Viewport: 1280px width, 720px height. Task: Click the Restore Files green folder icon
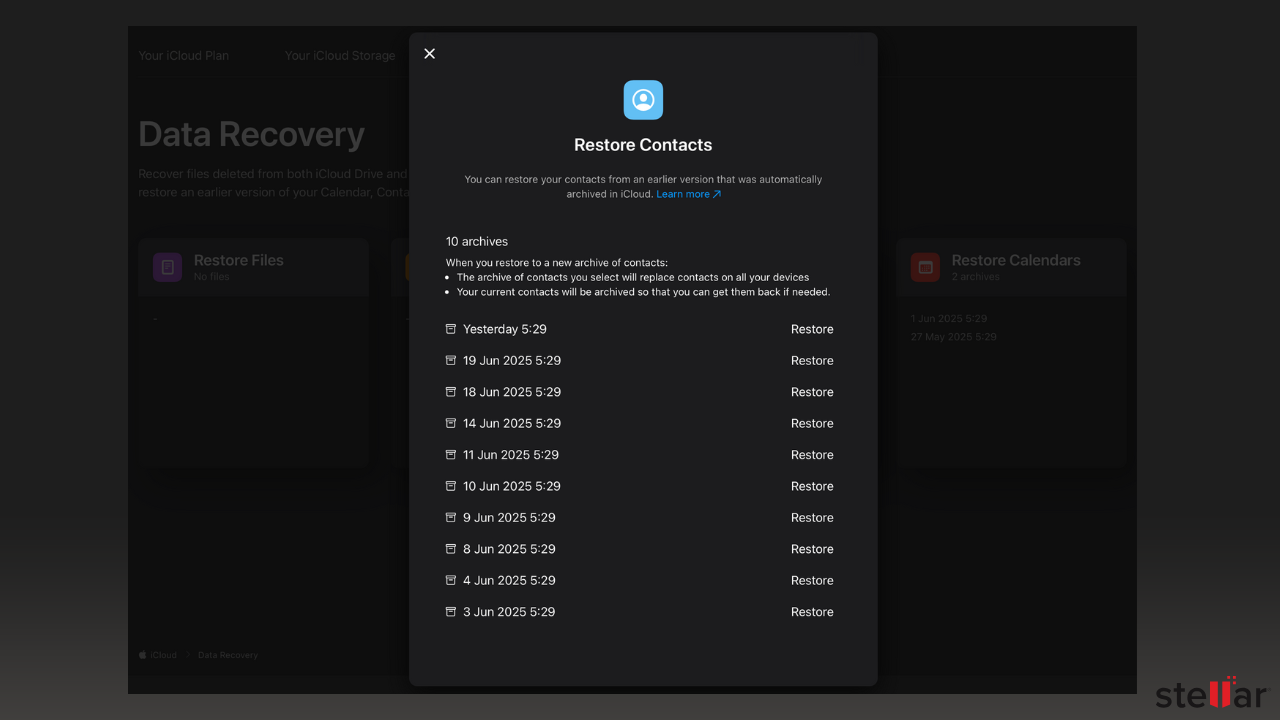(x=167, y=267)
